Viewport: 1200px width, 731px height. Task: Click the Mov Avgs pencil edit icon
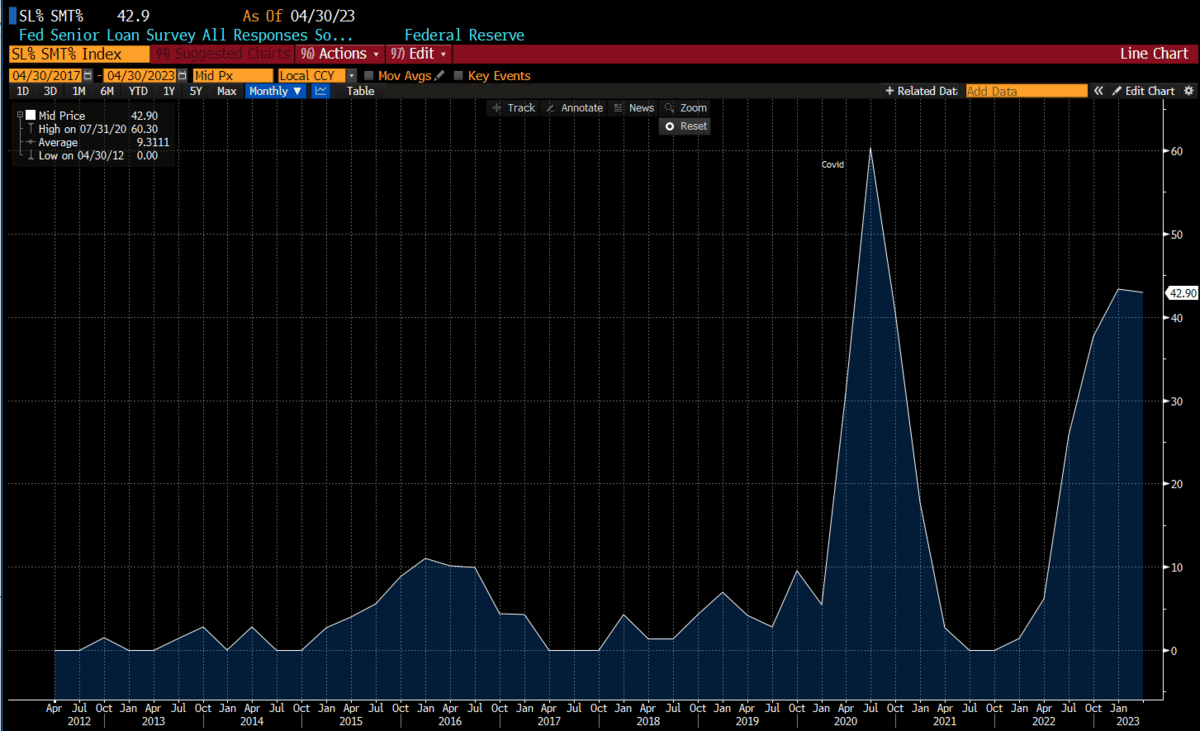click(440, 76)
